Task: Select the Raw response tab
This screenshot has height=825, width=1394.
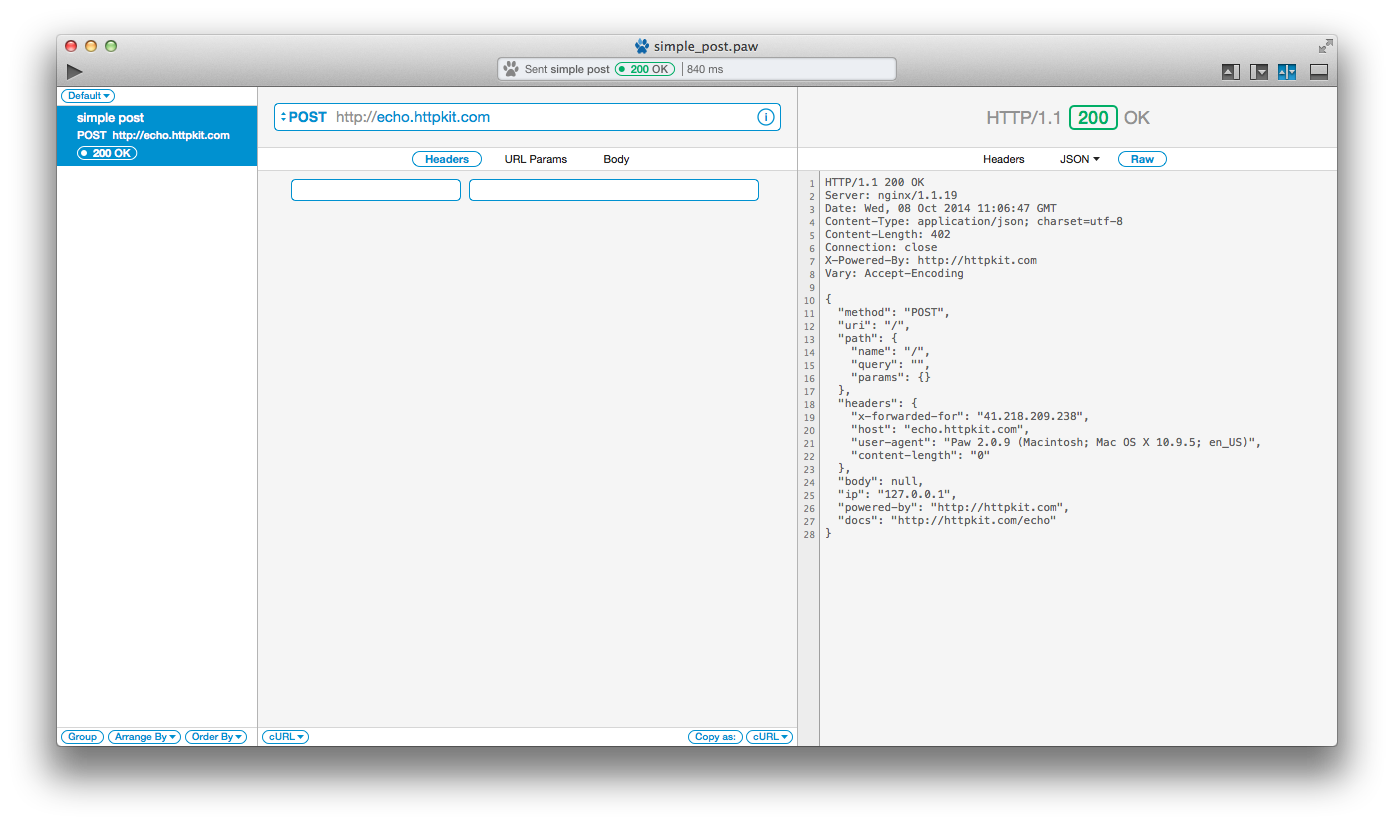Action: (1142, 159)
